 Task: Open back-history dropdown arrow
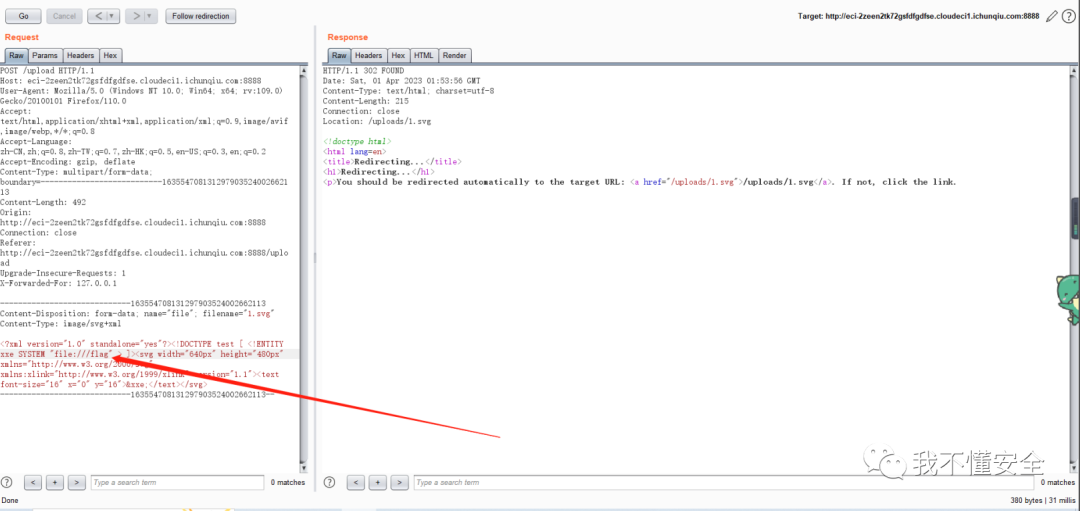(x=112, y=16)
